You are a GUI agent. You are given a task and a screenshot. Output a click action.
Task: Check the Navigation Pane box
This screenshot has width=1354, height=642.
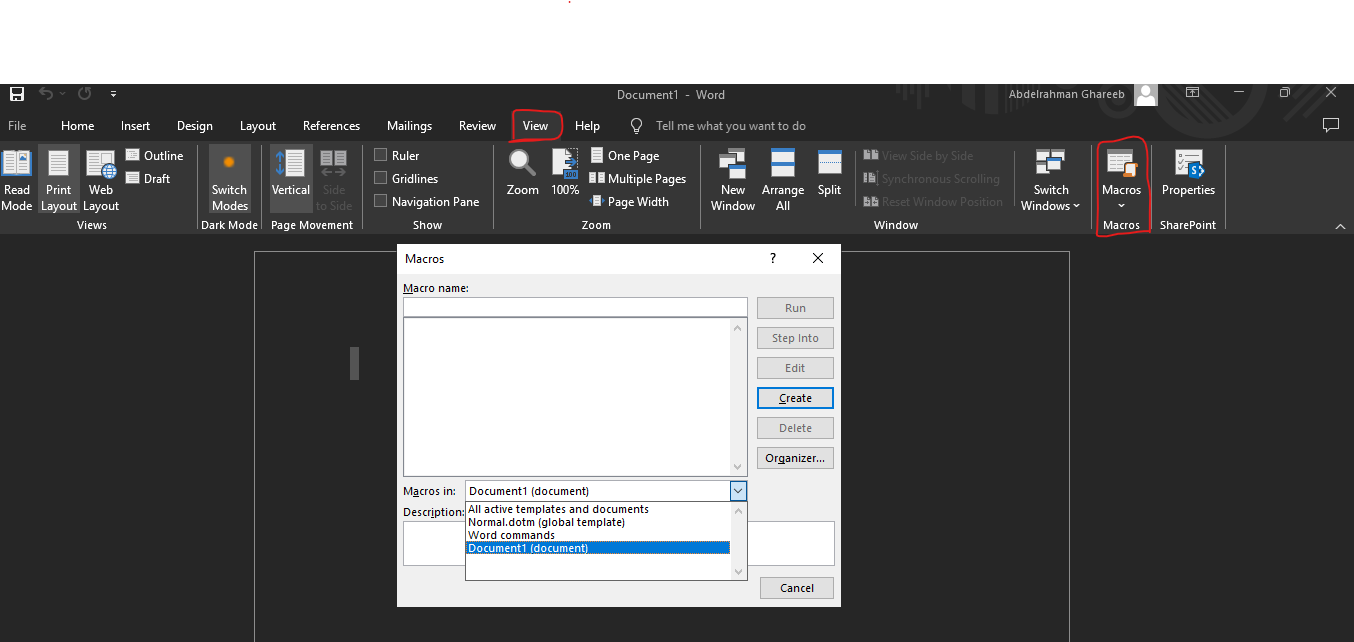pos(381,201)
